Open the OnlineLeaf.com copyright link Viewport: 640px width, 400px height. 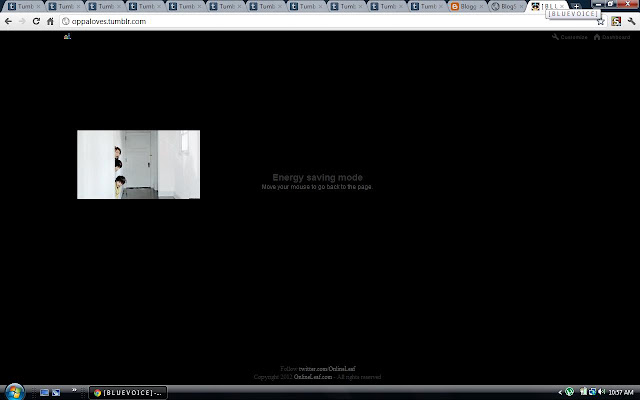(313, 377)
